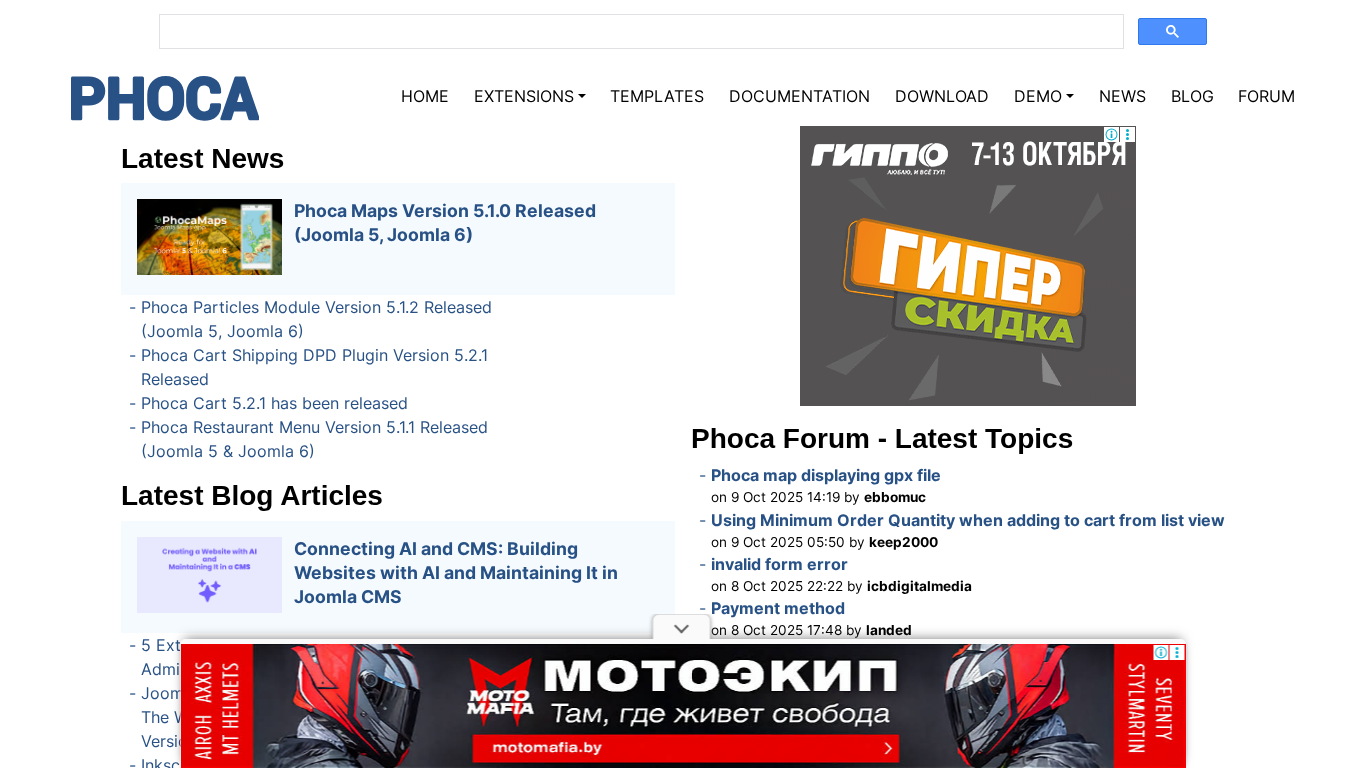Open Phoca Cart Shipping DPD Plugin link
Screen dimensions: 1366x768
[x=314, y=367]
